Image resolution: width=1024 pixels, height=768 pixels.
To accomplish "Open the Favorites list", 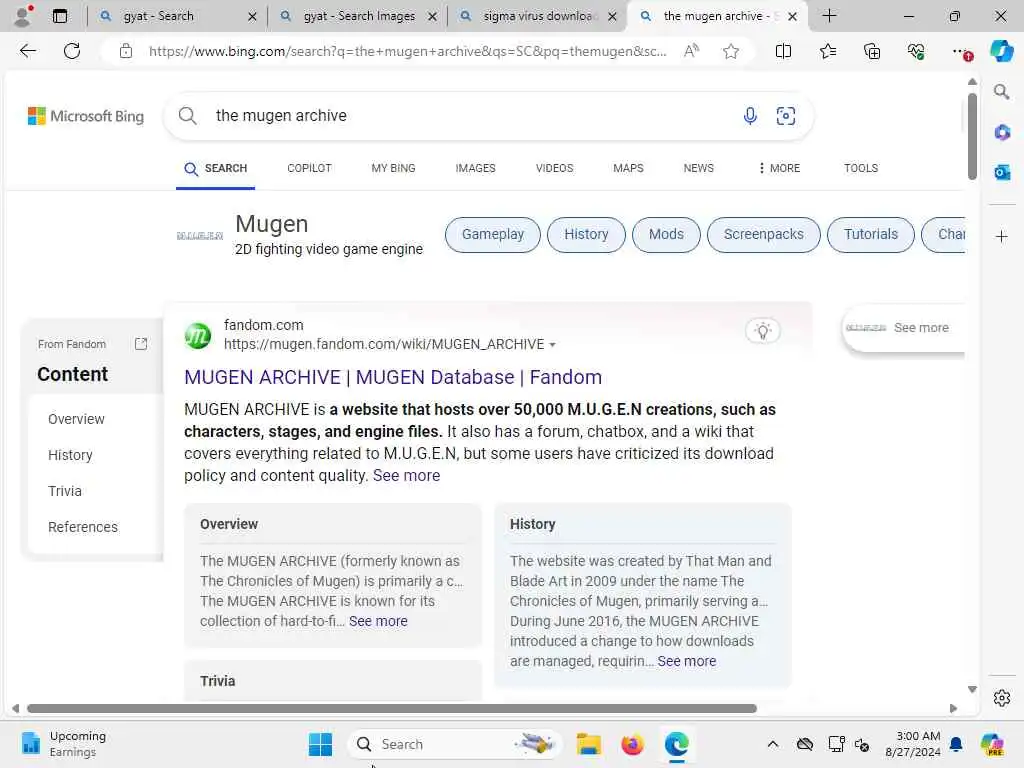I will click(x=827, y=51).
